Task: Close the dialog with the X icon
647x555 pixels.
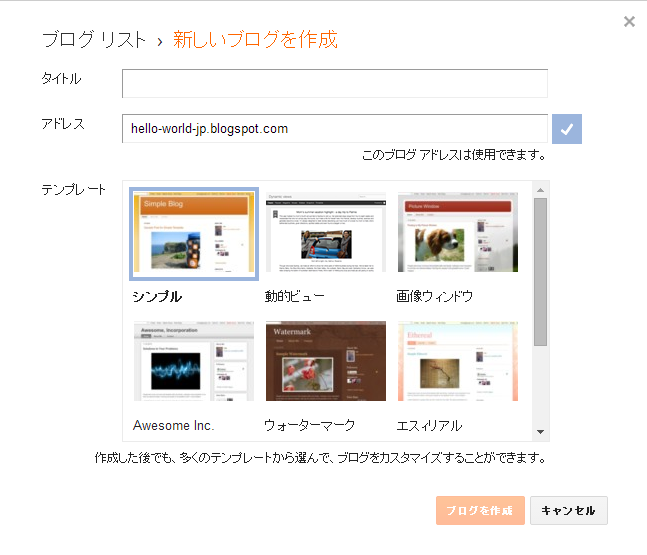Action: click(x=629, y=21)
